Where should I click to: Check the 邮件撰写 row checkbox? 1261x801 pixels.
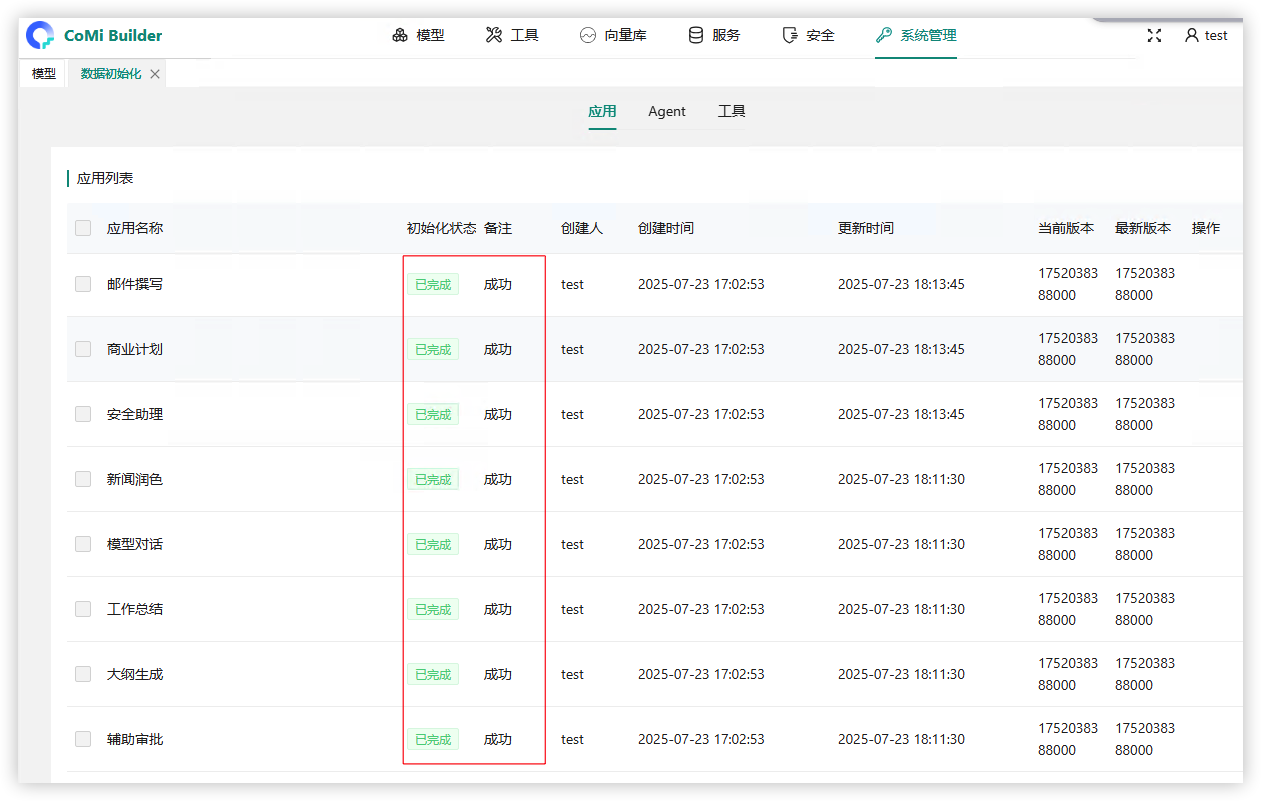click(83, 284)
